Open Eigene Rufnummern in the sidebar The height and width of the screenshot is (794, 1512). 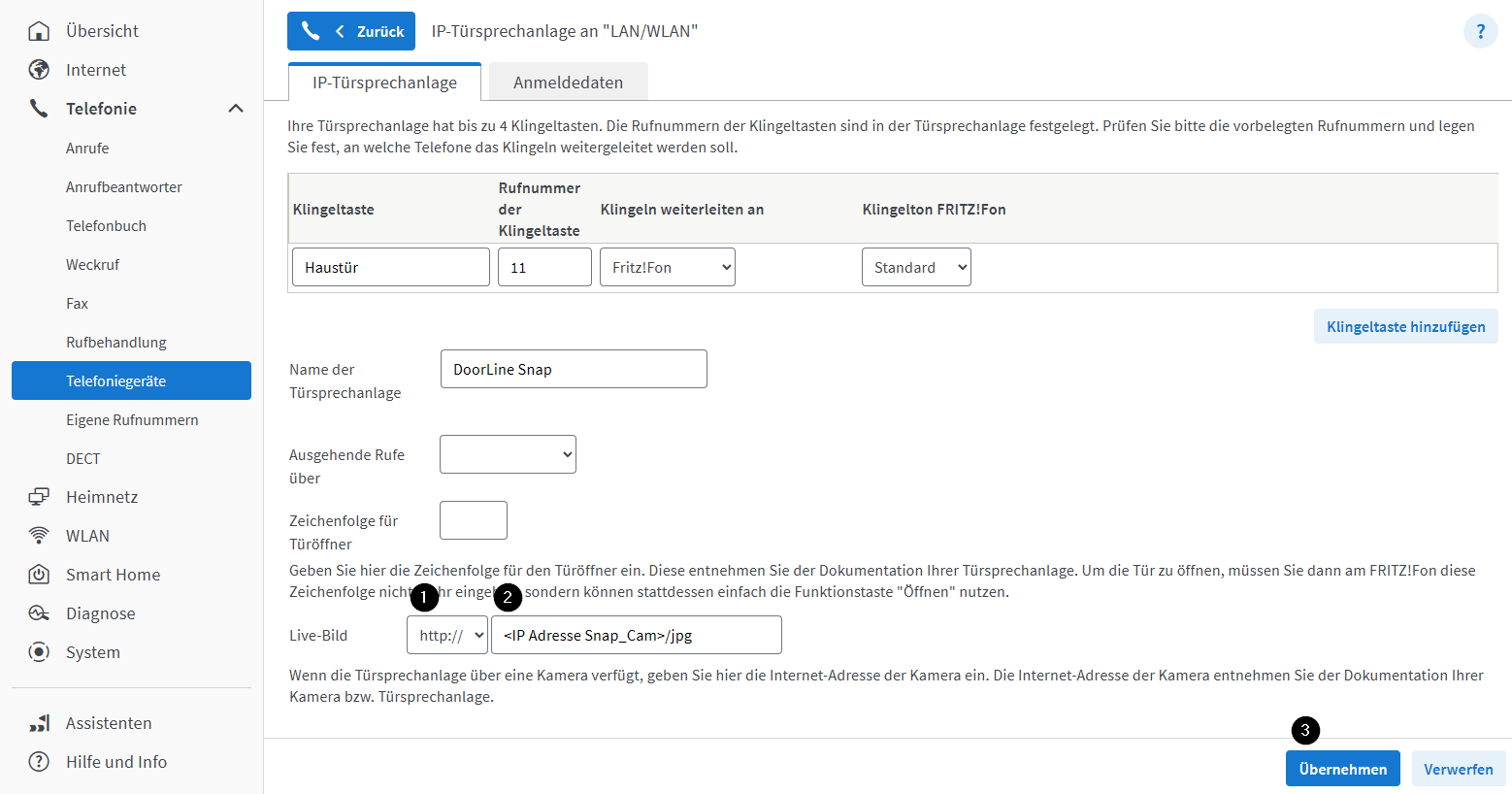click(132, 420)
